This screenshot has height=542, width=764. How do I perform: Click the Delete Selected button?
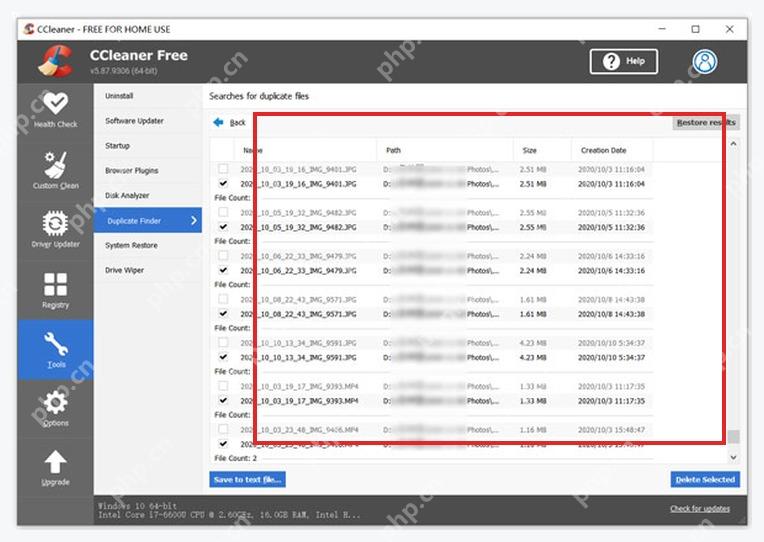tap(705, 480)
